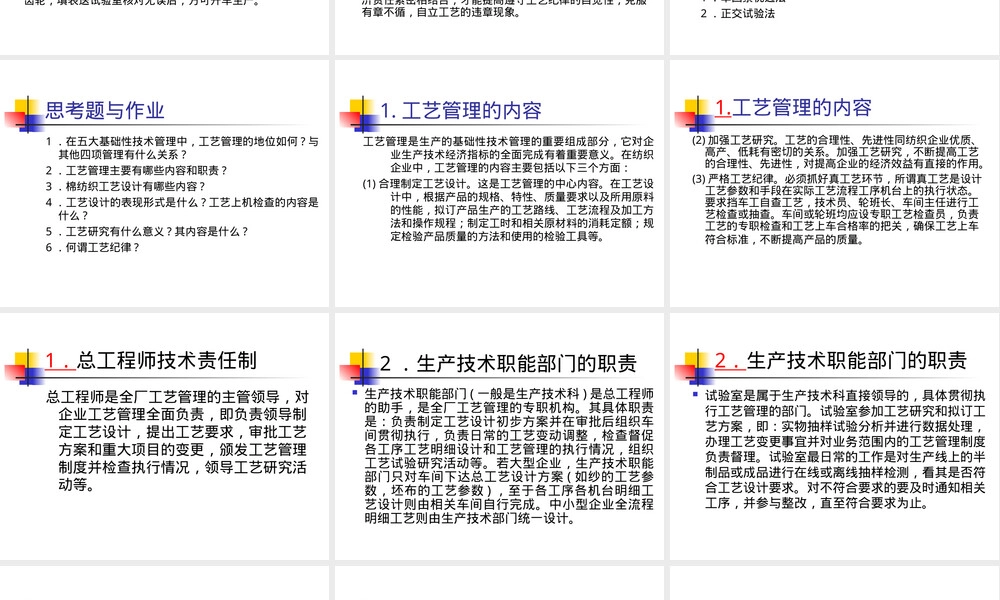
Task: Click paragraph starting 总工程师是全厂工艺管理的主管领导
Action: [177, 441]
